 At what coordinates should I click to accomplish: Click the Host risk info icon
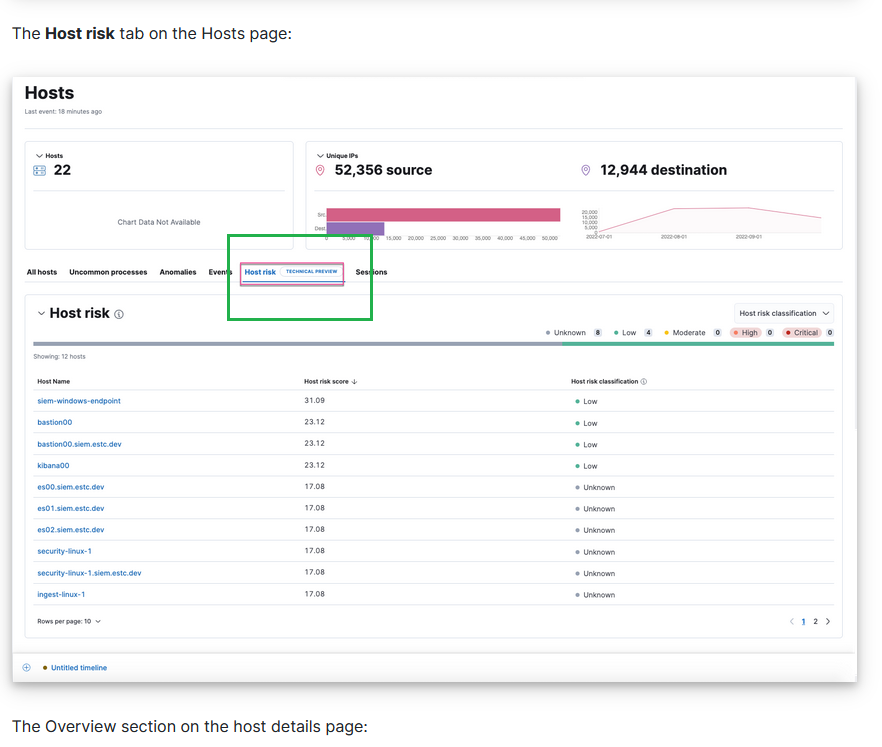pyautogui.click(x=119, y=314)
